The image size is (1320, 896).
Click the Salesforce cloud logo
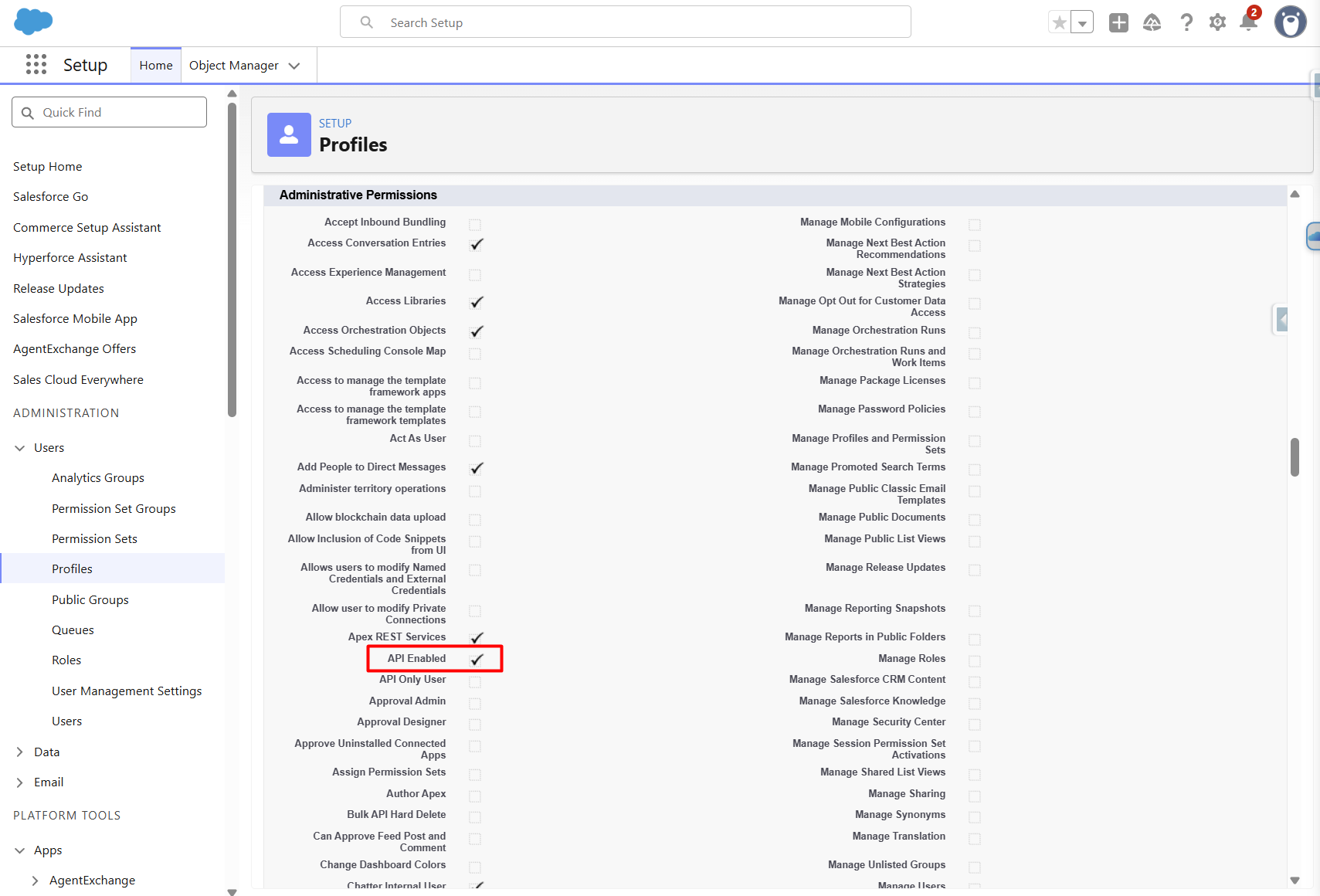coord(33,22)
